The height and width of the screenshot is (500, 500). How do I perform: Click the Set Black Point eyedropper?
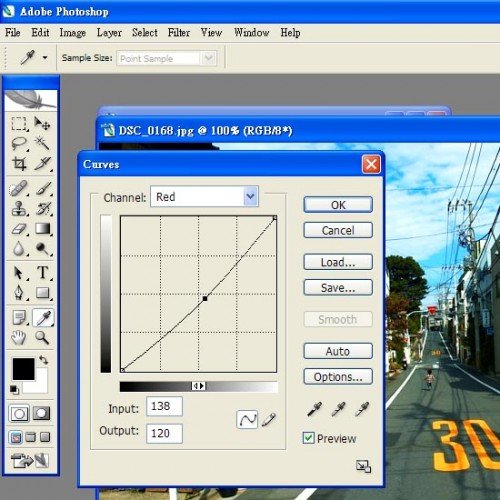pos(314,409)
